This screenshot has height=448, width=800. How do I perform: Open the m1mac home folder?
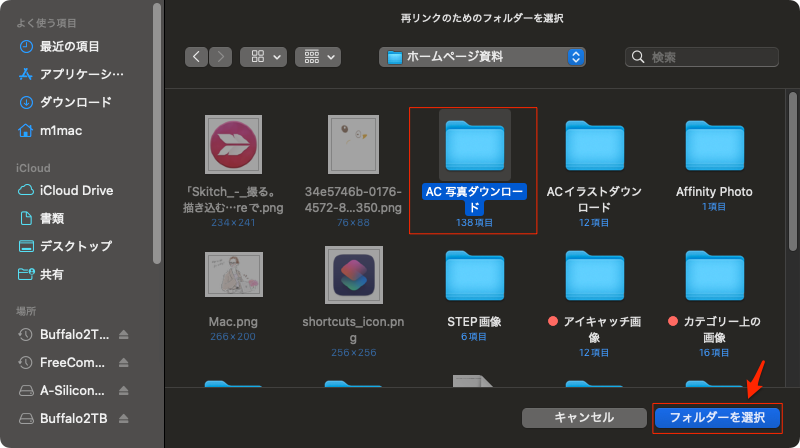pyautogui.click(x=63, y=130)
